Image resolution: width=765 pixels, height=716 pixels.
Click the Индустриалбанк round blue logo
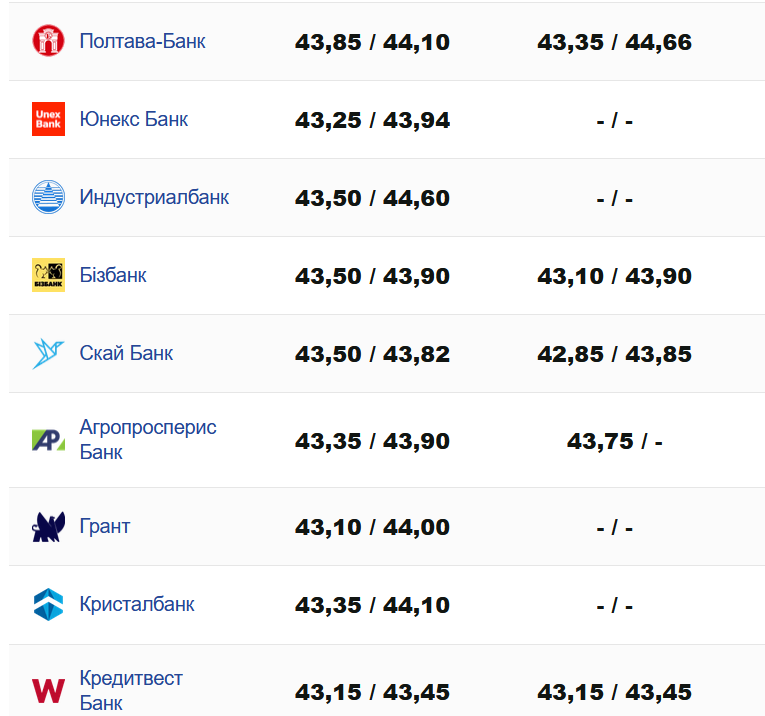point(48,198)
